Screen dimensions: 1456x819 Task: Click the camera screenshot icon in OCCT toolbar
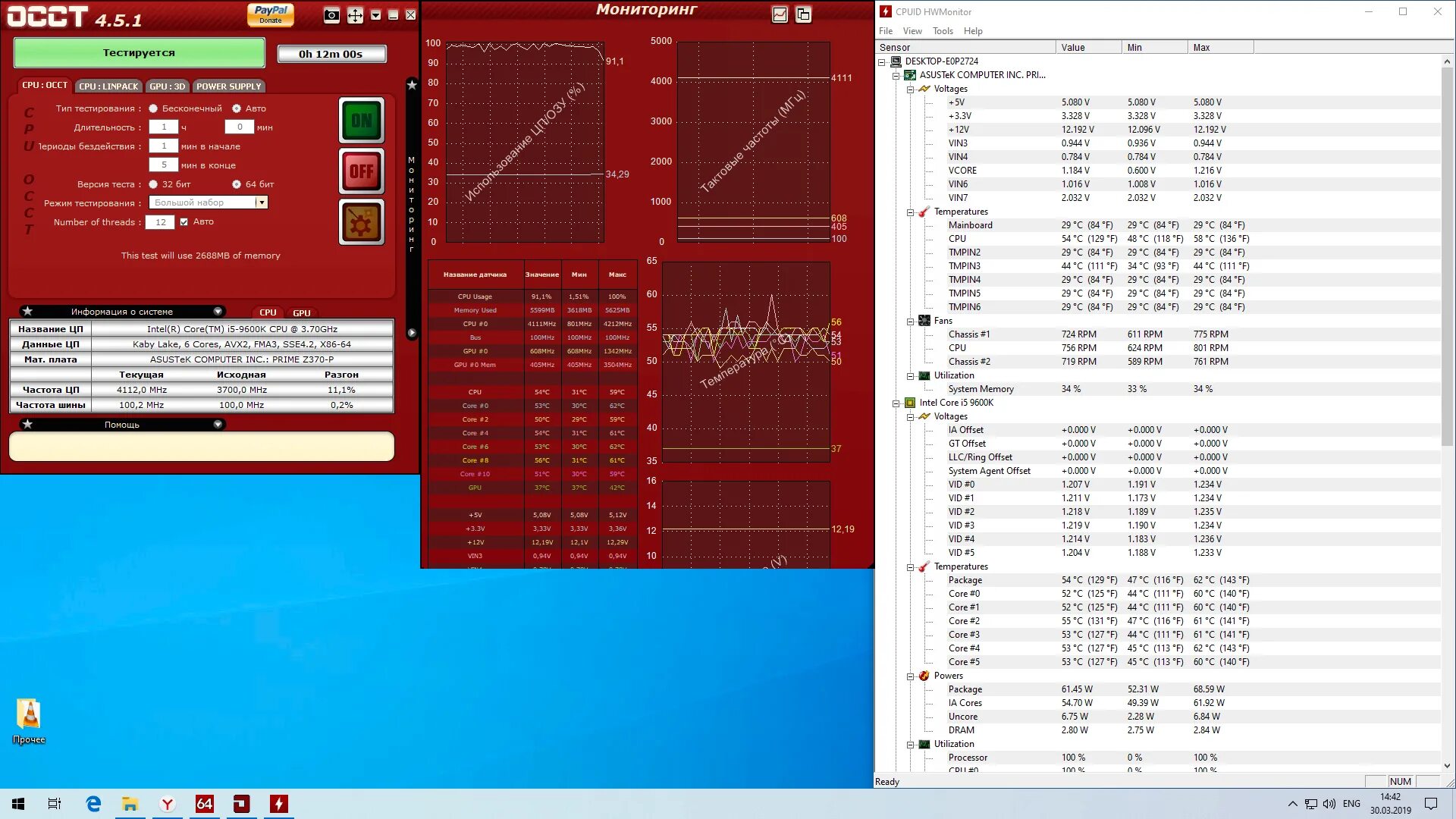[331, 14]
